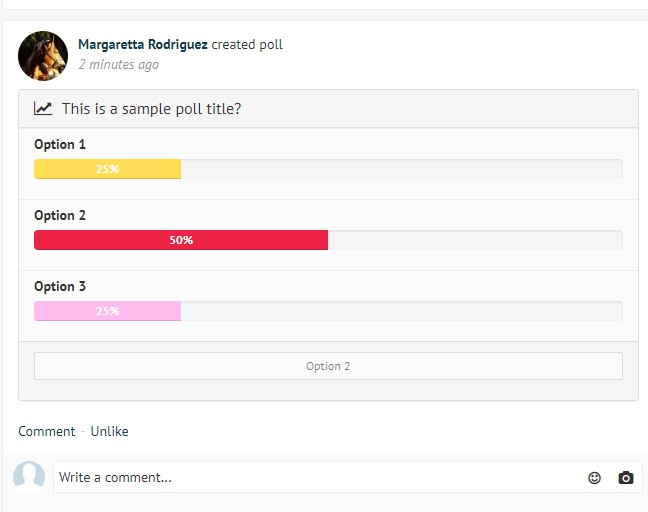This screenshot has height=512, width=648.
Task: Open Margaretta Rodriguez profile link
Action: (143, 44)
